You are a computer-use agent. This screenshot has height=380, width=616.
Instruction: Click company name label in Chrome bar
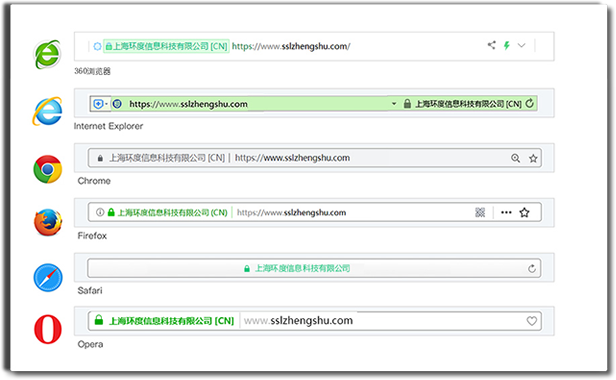pyautogui.click(x=167, y=158)
